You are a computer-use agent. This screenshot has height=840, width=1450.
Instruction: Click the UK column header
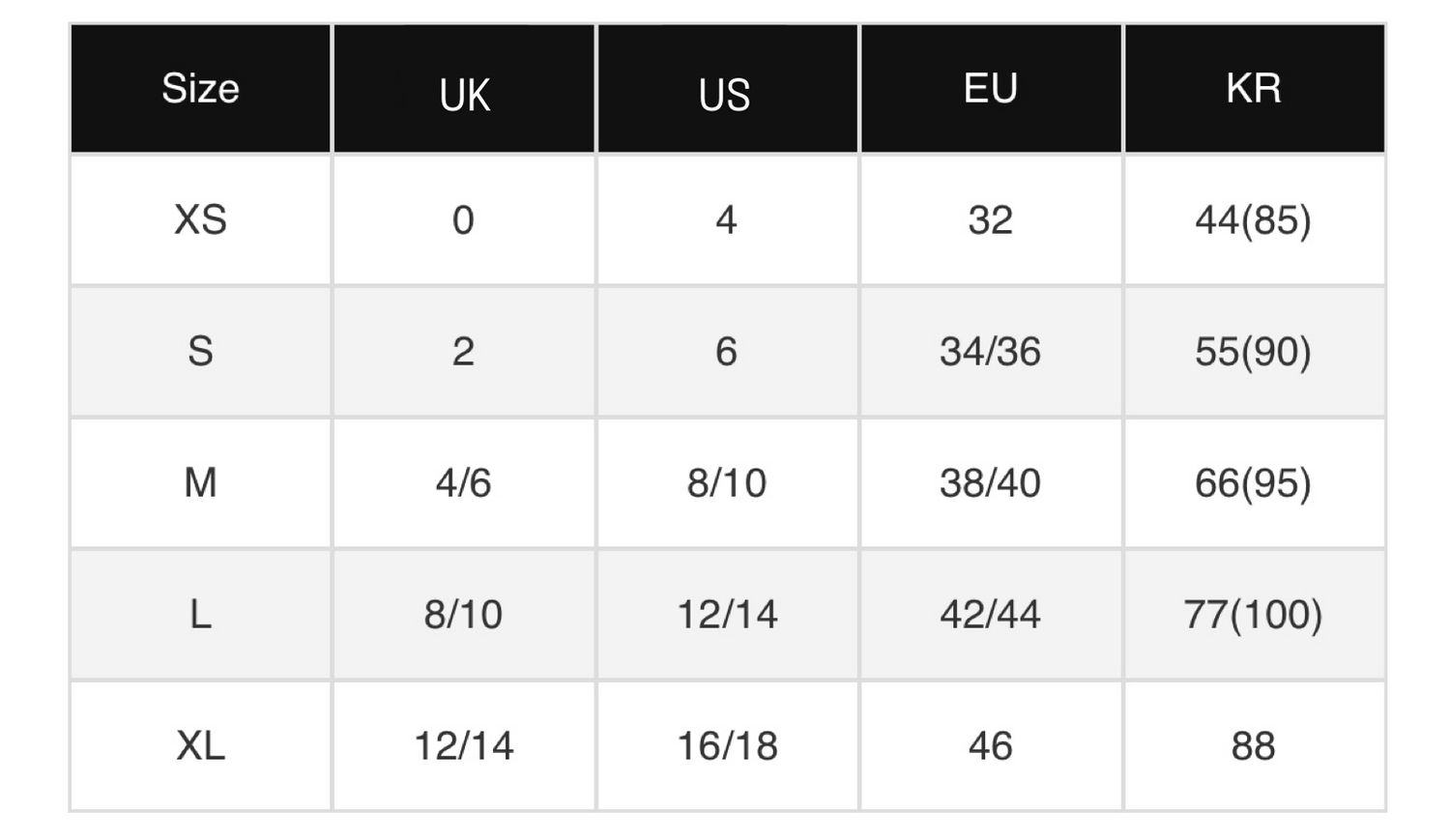click(x=464, y=95)
